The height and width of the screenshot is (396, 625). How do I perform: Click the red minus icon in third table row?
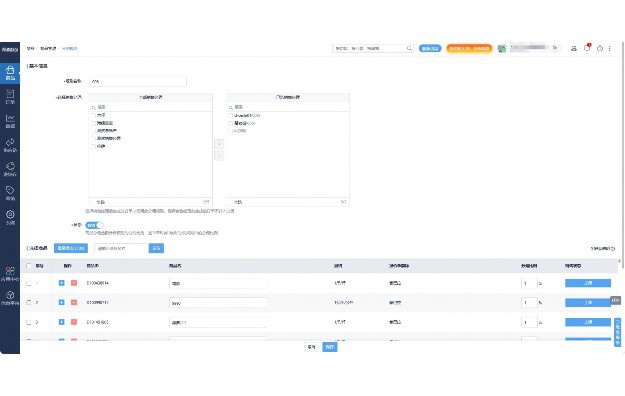[x=74, y=322]
